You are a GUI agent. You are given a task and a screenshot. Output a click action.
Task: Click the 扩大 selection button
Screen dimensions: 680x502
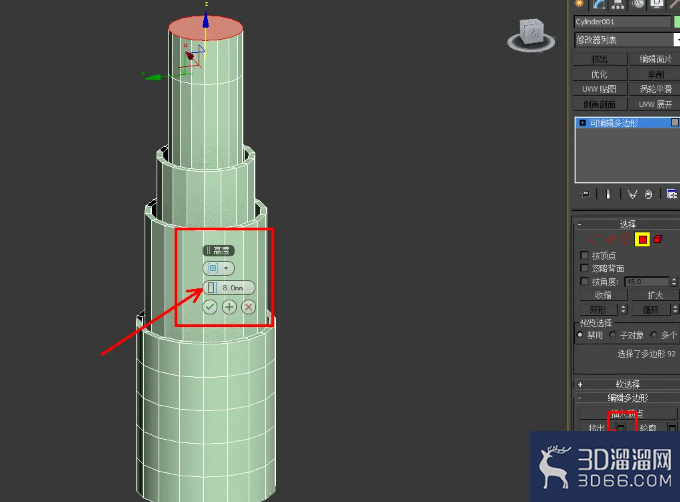point(655,295)
